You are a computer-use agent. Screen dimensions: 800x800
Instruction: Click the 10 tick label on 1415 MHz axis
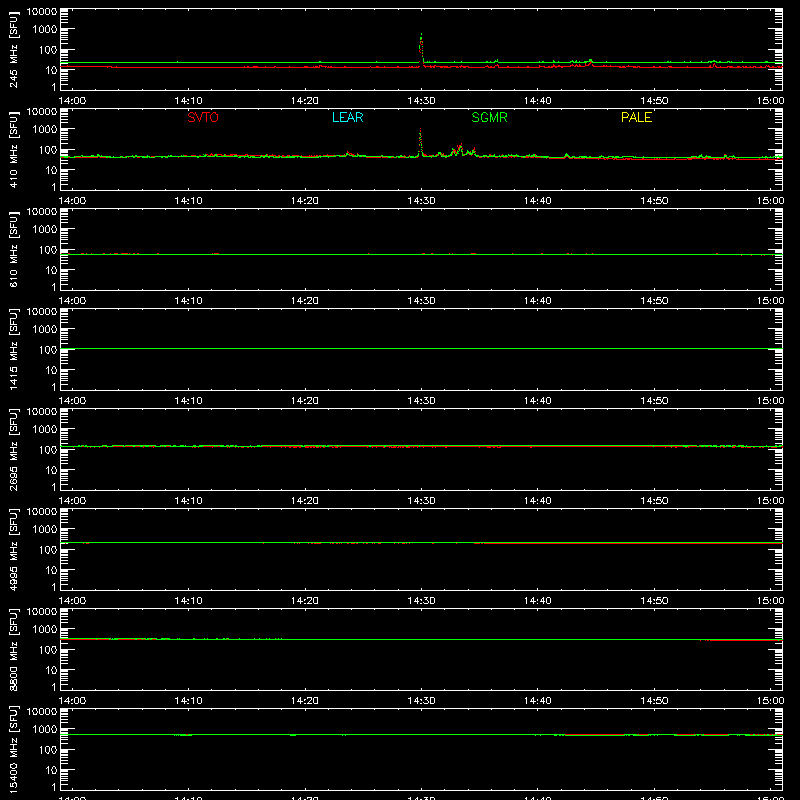tap(51, 370)
